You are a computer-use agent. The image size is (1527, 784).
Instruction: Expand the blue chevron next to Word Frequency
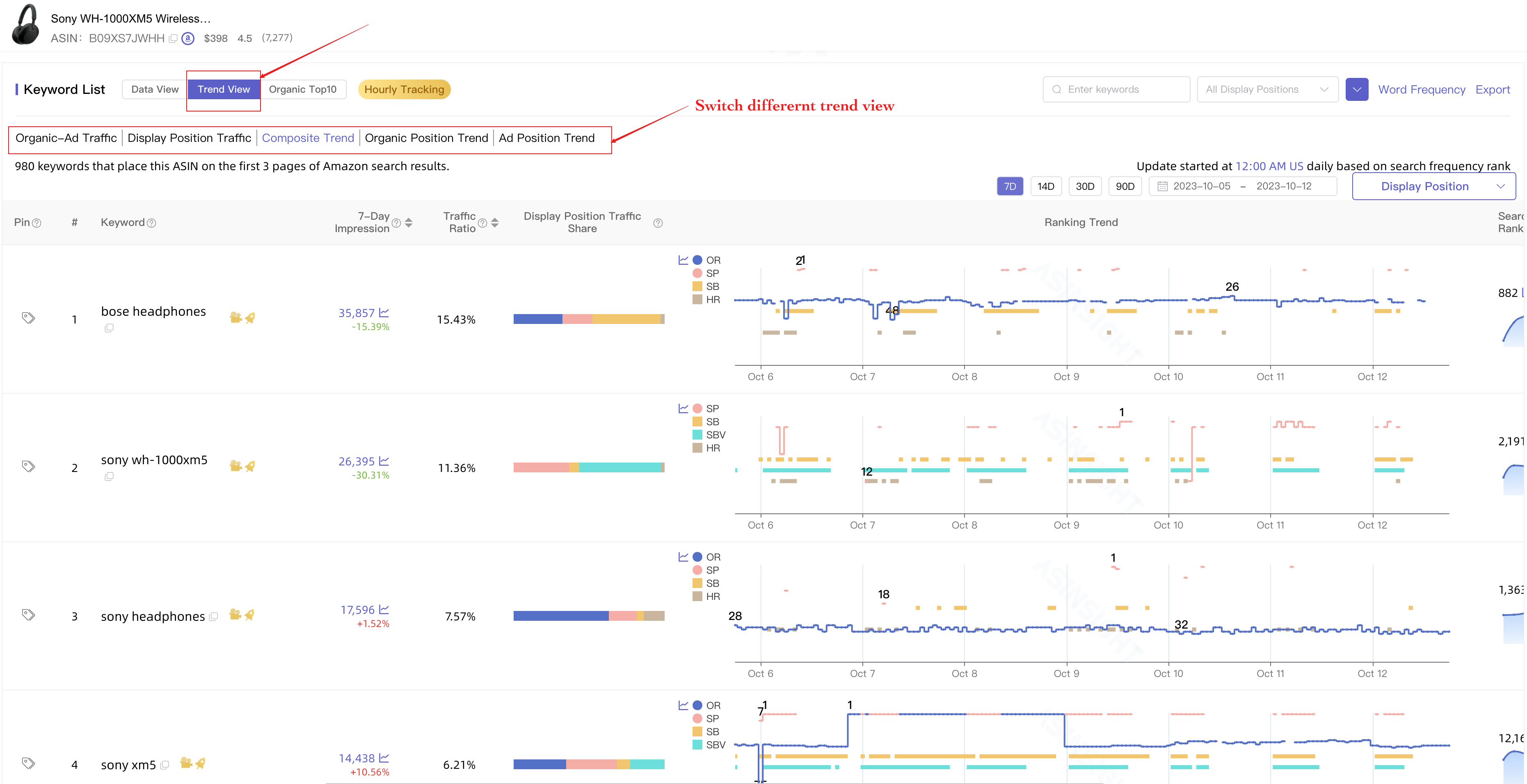[1357, 89]
